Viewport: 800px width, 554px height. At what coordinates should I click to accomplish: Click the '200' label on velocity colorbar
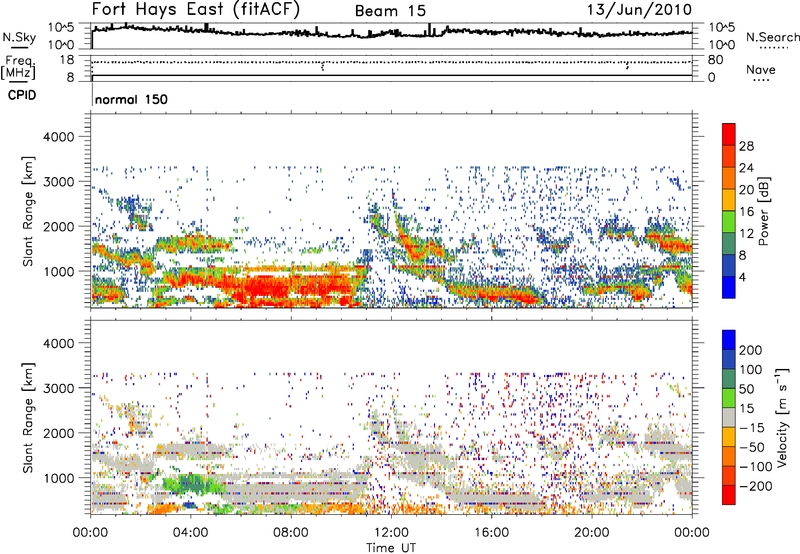tap(751, 350)
